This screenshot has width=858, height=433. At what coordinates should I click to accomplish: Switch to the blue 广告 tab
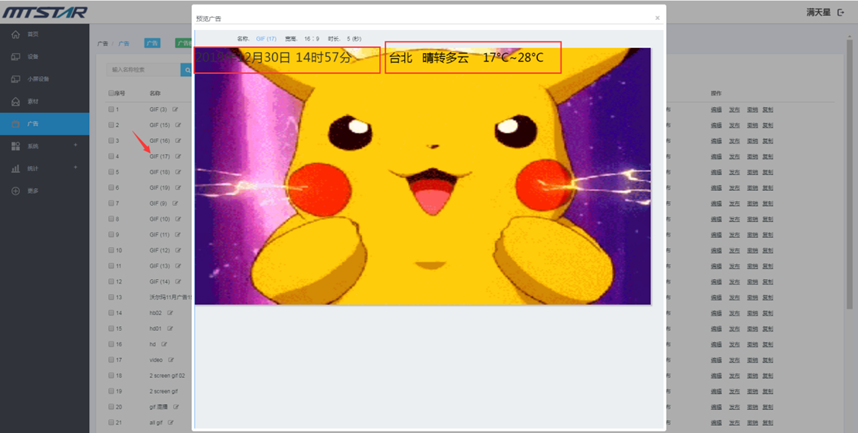pyautogui.click(x=151, y=43)
